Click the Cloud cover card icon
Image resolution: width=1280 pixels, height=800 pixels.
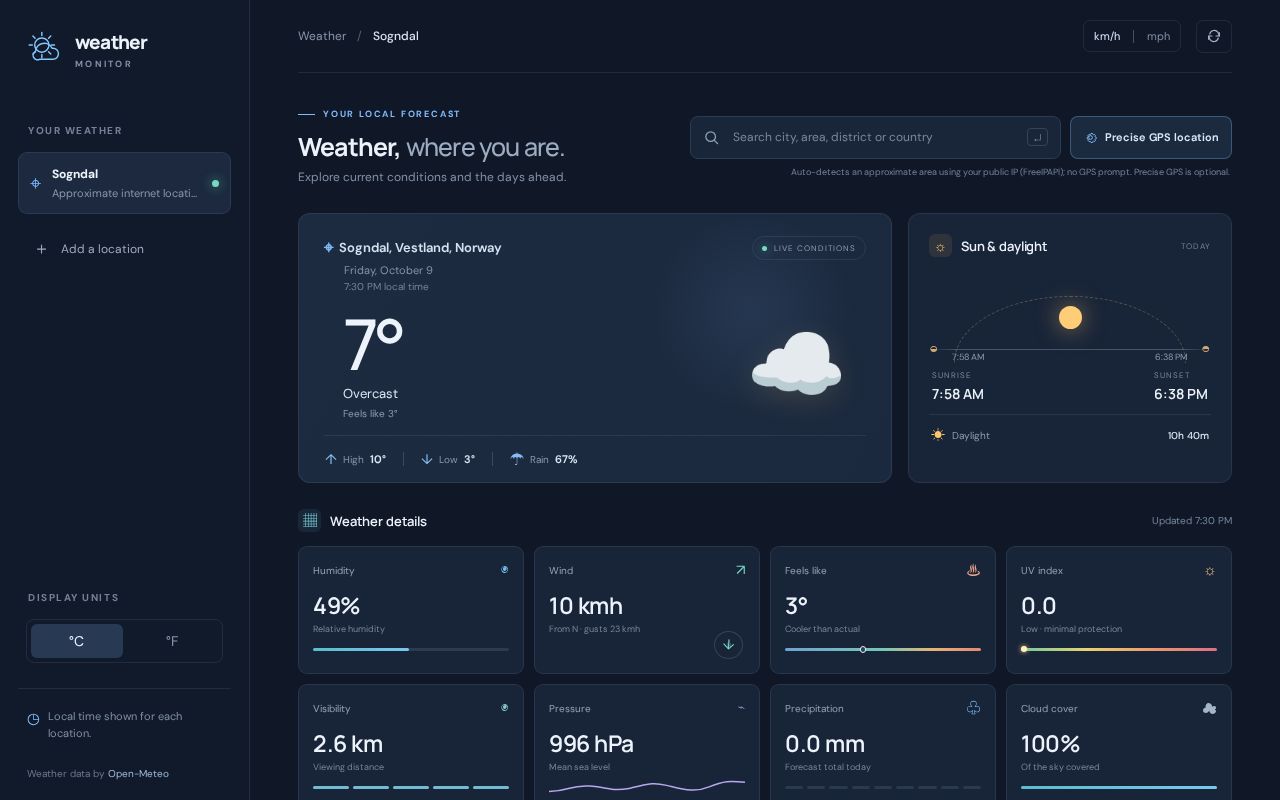coord(1209,708)
